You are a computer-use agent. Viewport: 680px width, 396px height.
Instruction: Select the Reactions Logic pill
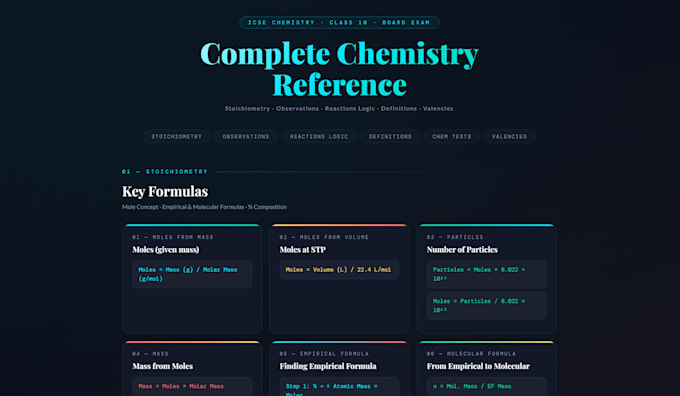[319, 136]
